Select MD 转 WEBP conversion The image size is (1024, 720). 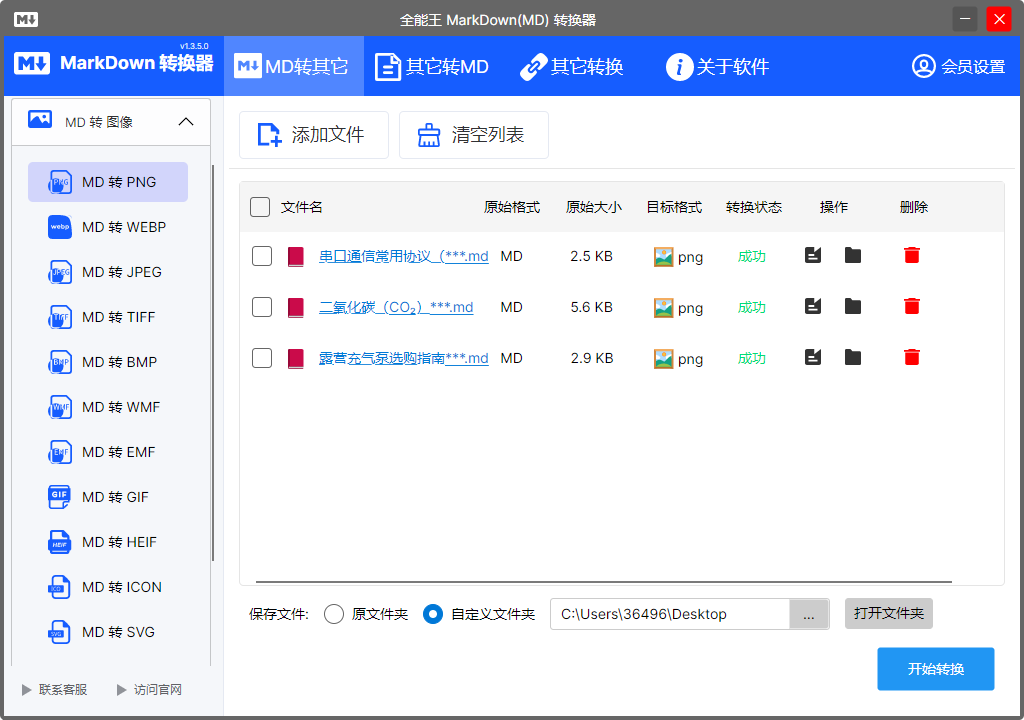108,227
